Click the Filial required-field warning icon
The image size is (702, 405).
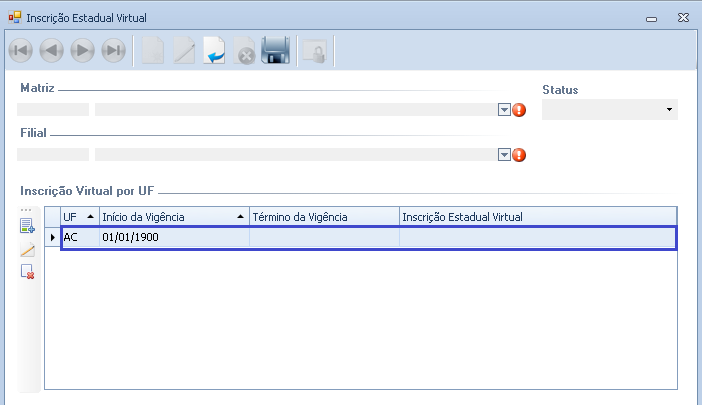519,155
